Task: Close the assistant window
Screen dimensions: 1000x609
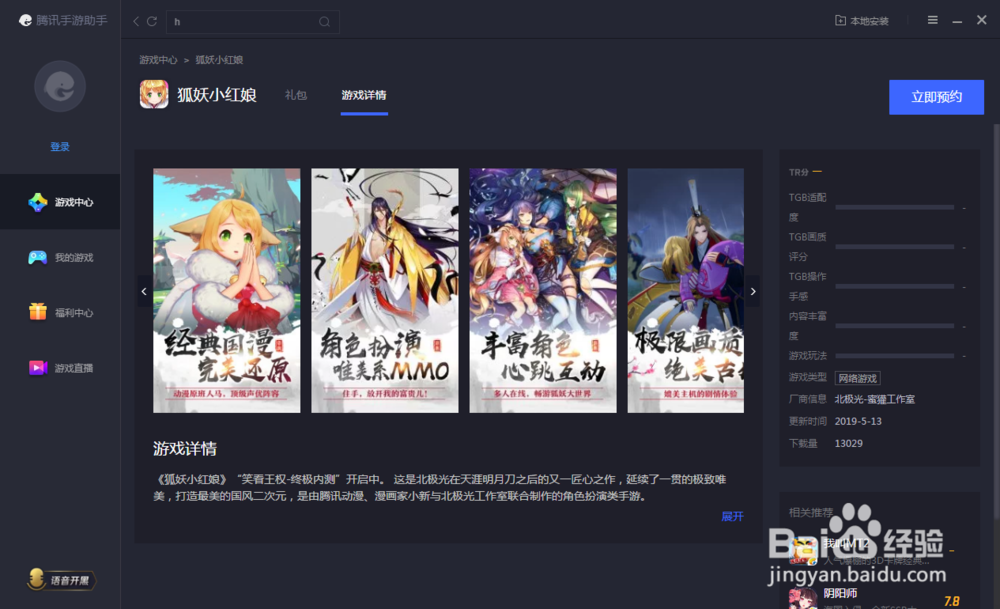Action: click(982, 20)
